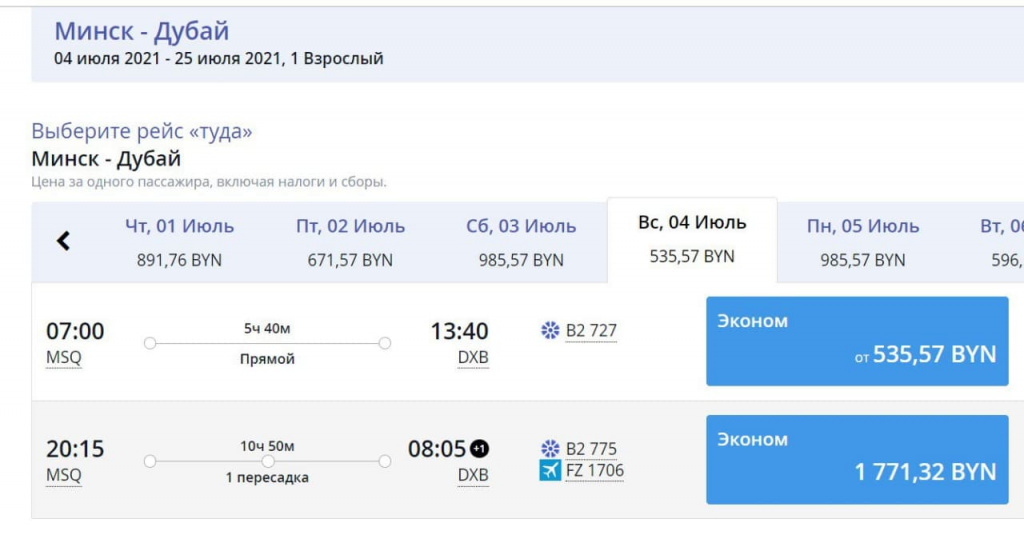Select the Чт, 01 Июль date tab
The image size is (1024, 535).
click(x=179, y=242)
